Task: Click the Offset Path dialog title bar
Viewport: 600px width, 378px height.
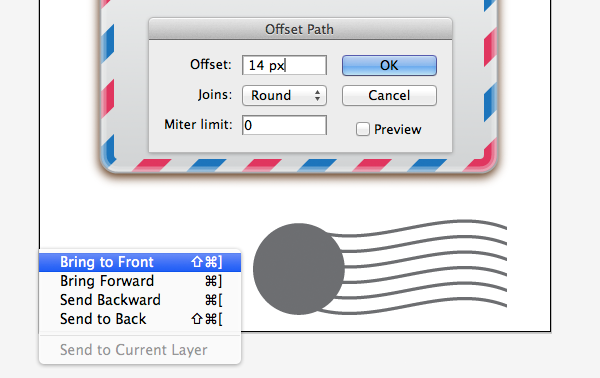Action: click(x=300, y=29)
